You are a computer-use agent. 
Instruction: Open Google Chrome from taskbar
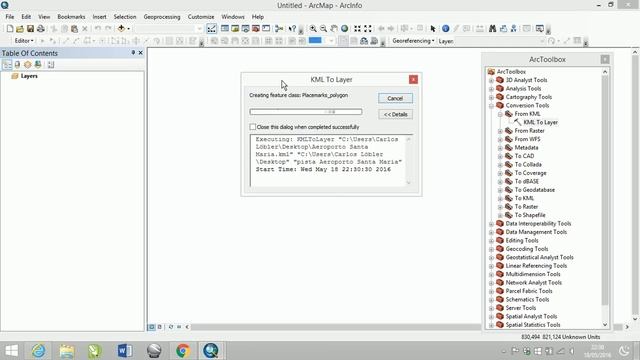click(x=183, y=351)
